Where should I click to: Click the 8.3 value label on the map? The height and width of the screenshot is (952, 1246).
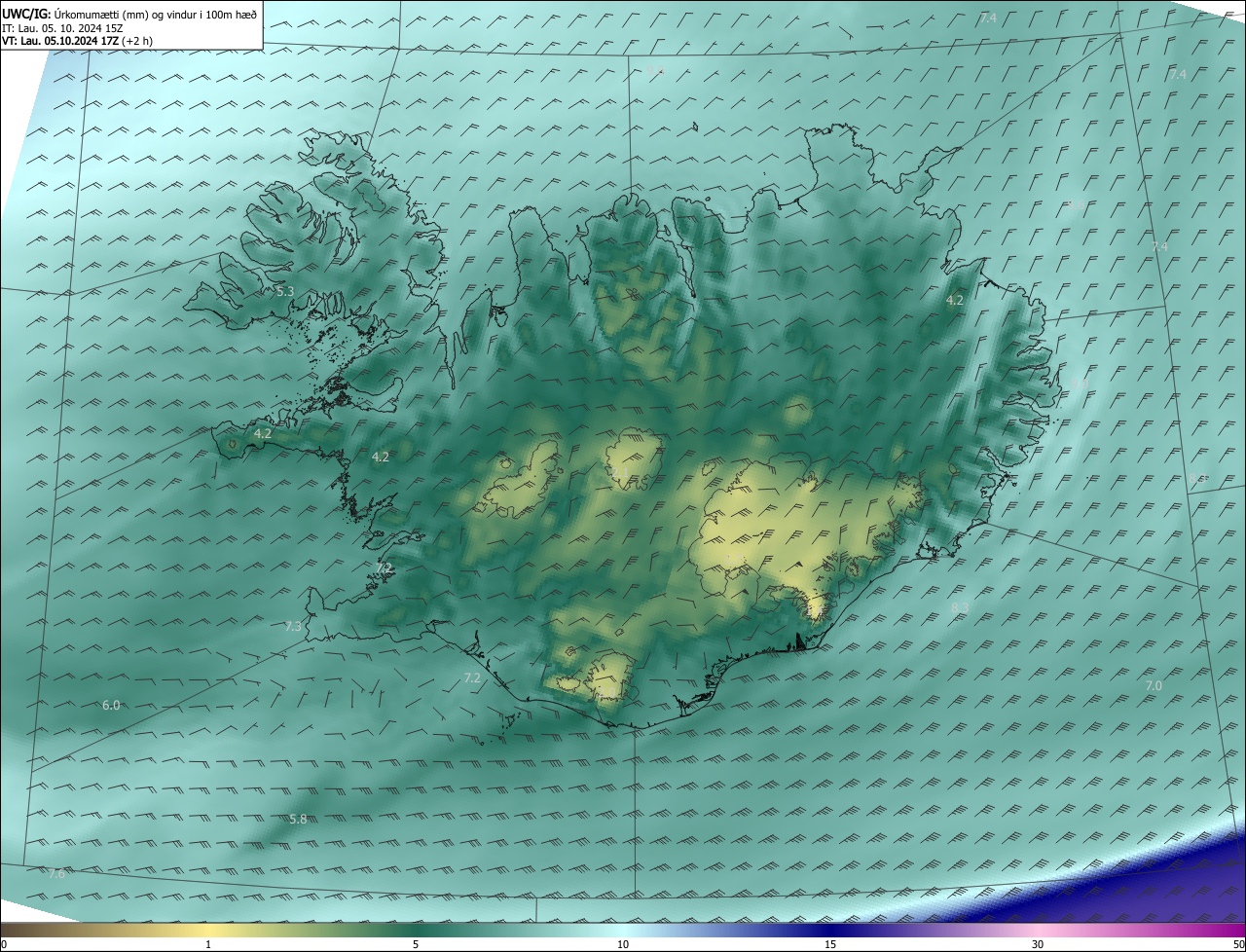960,607
